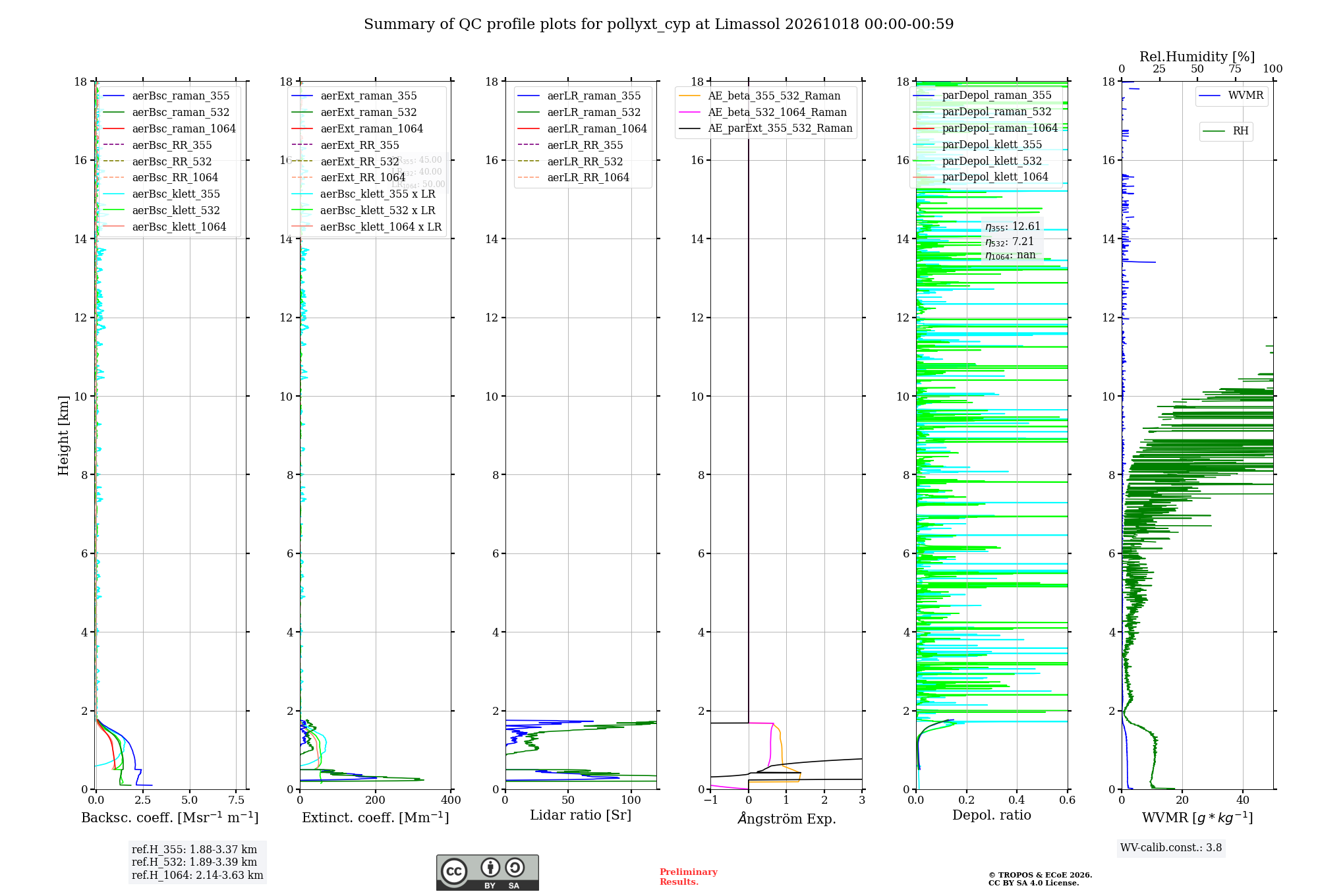The height and width of the screenshot is (896, 1318).
Task: Click the ref.H_1064: 2.14-3.63 km text
Action: click(198, 876)
